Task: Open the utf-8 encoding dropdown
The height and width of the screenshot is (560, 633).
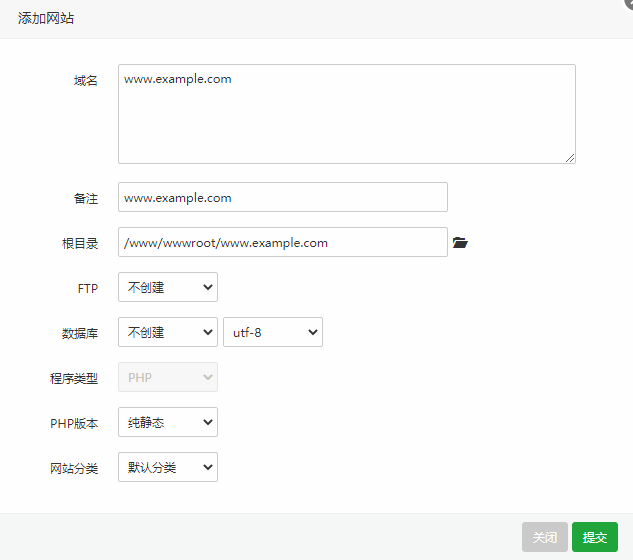Action: (273, 332)
